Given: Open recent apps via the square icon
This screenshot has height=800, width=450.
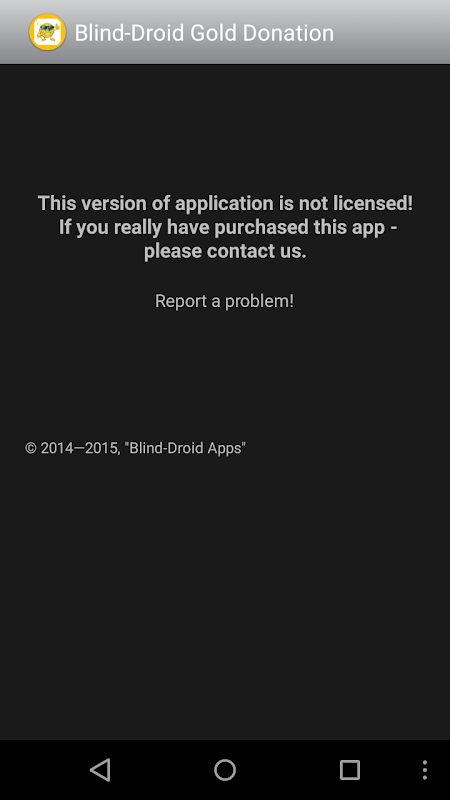Looking at the screenshot, I should 350,769.
